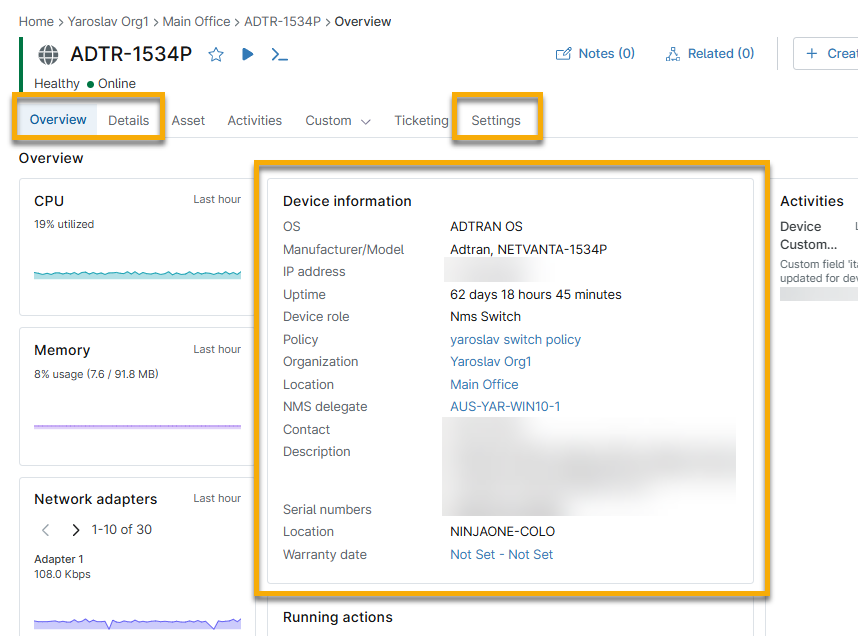Open Related (0) items
858x636 pixels.
[709, 54]
